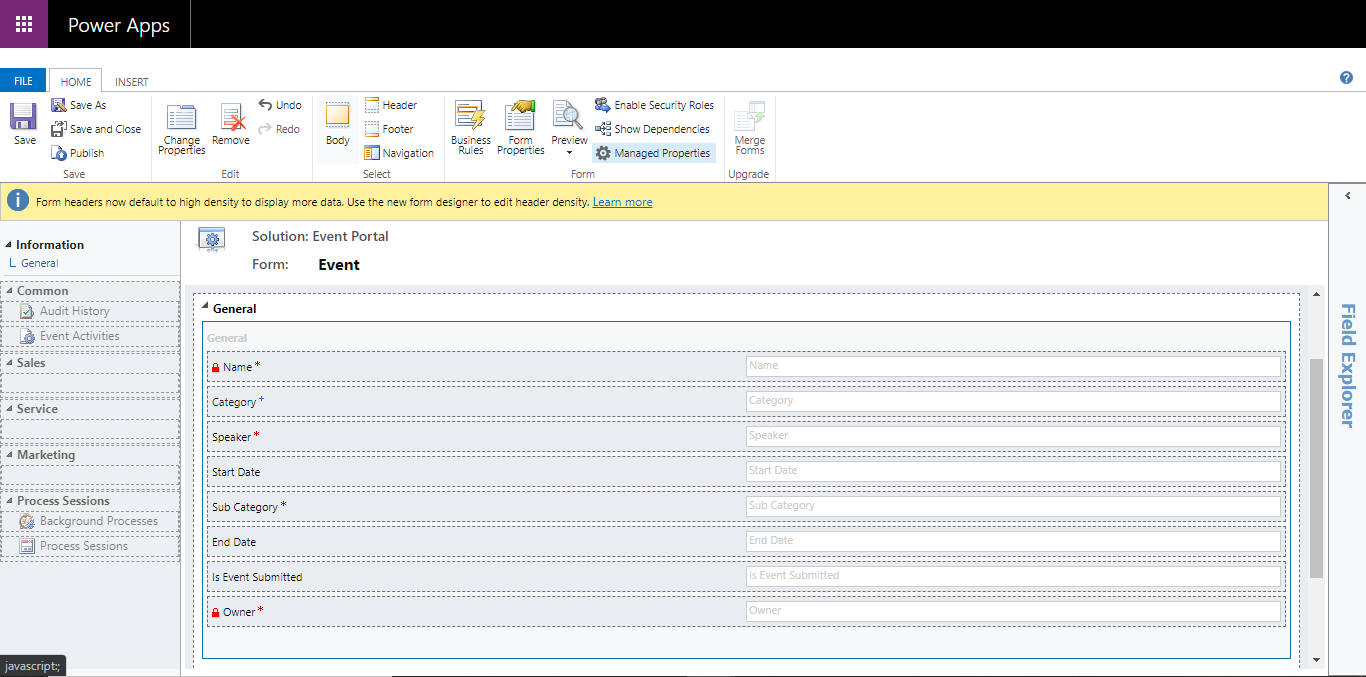The image size is (1366, 677).
Task: Click the Save icon in the ribbon
Action: [x=21, y=120]
